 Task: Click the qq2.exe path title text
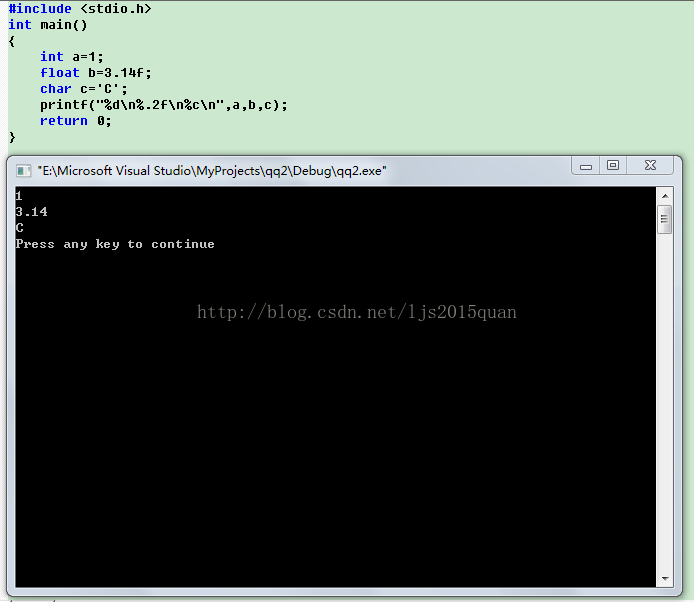click(x=212, y=171)
